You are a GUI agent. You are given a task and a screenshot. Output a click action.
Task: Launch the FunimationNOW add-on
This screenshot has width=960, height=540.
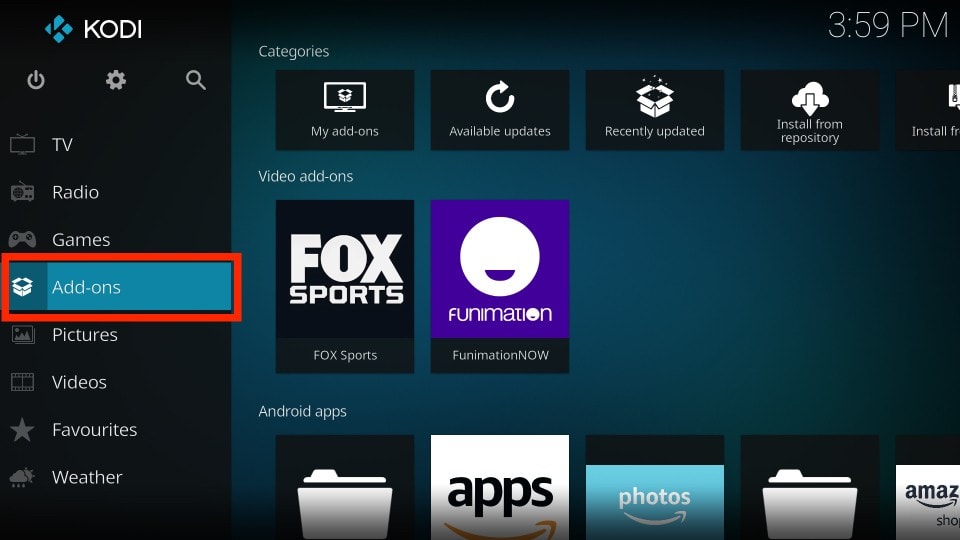[500, 287]
